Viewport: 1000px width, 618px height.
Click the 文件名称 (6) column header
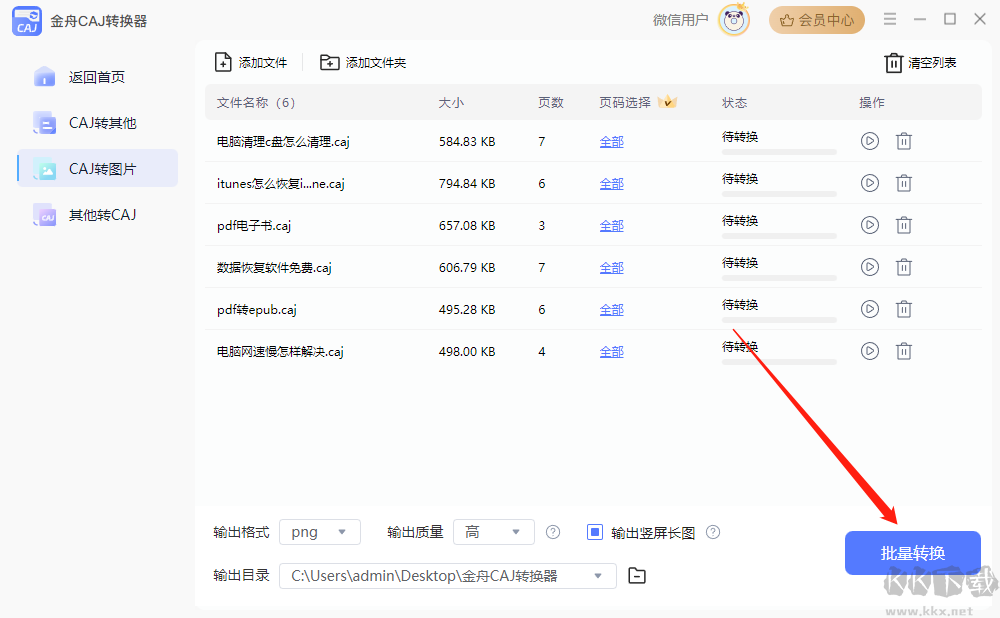click(256, 103)
